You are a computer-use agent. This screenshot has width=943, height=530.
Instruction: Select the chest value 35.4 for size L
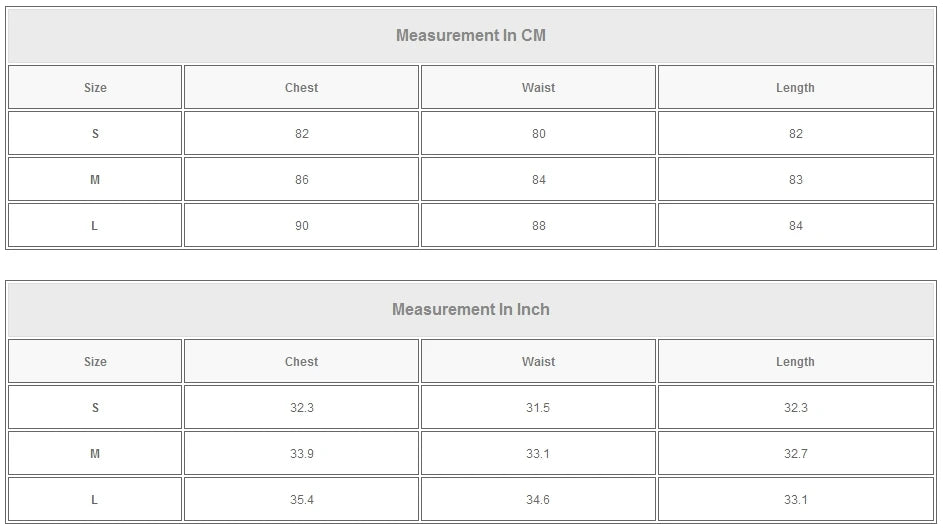(x=301, y=500)
